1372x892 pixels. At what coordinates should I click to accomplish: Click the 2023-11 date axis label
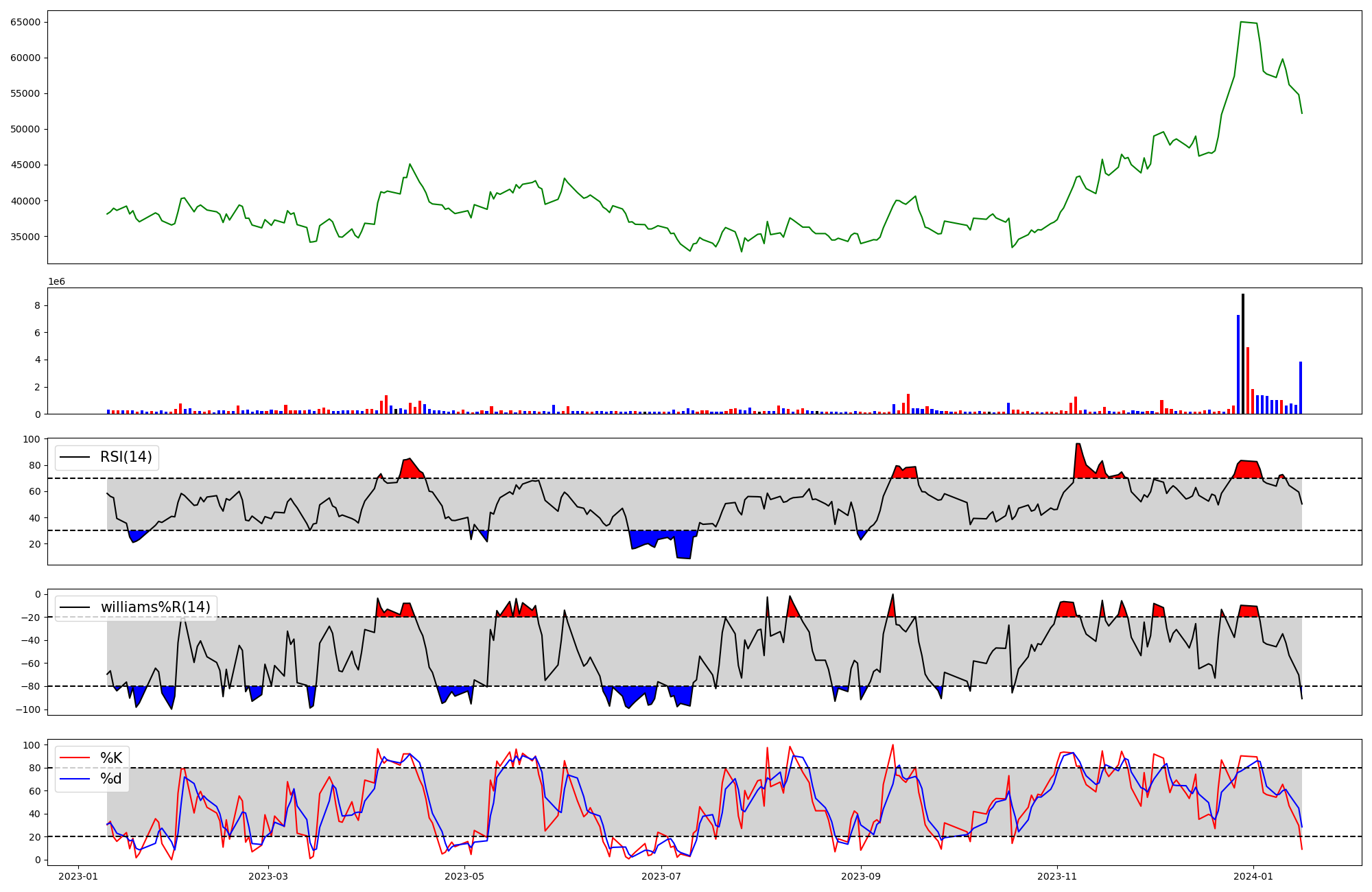coord(1057,876)
